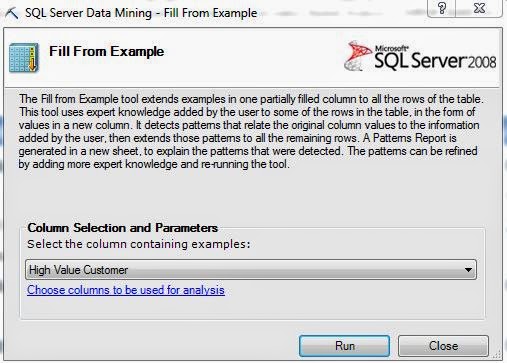Open help with the question mark button

(442, 8)
